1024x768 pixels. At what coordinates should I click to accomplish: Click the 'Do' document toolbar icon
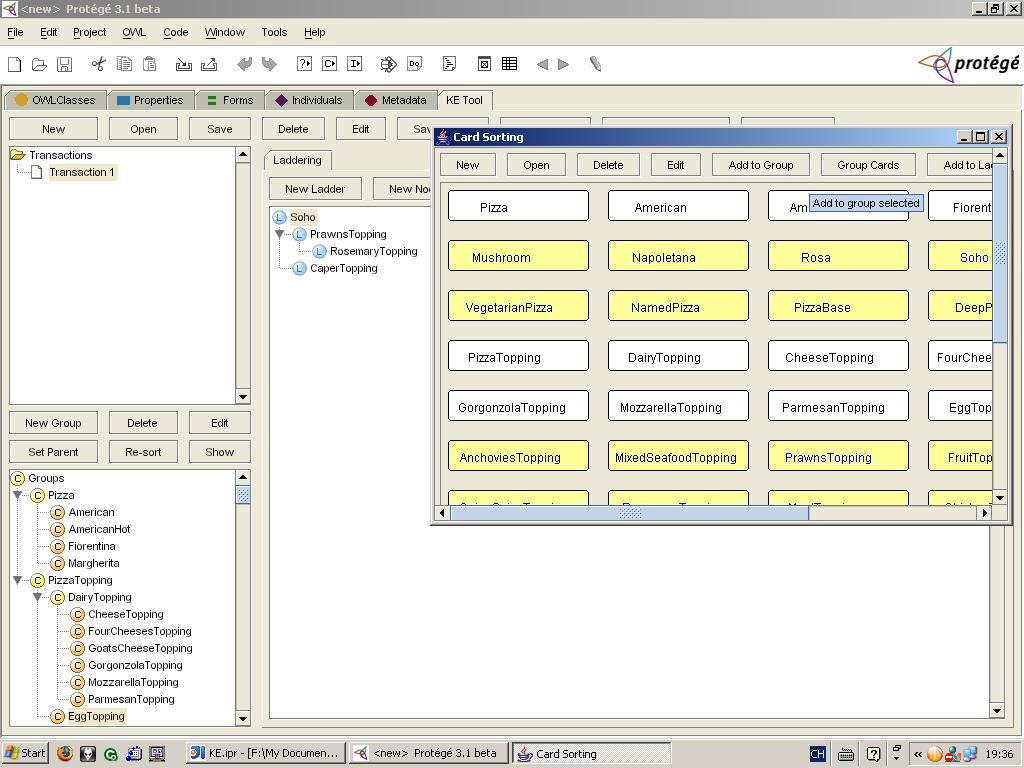415,63
